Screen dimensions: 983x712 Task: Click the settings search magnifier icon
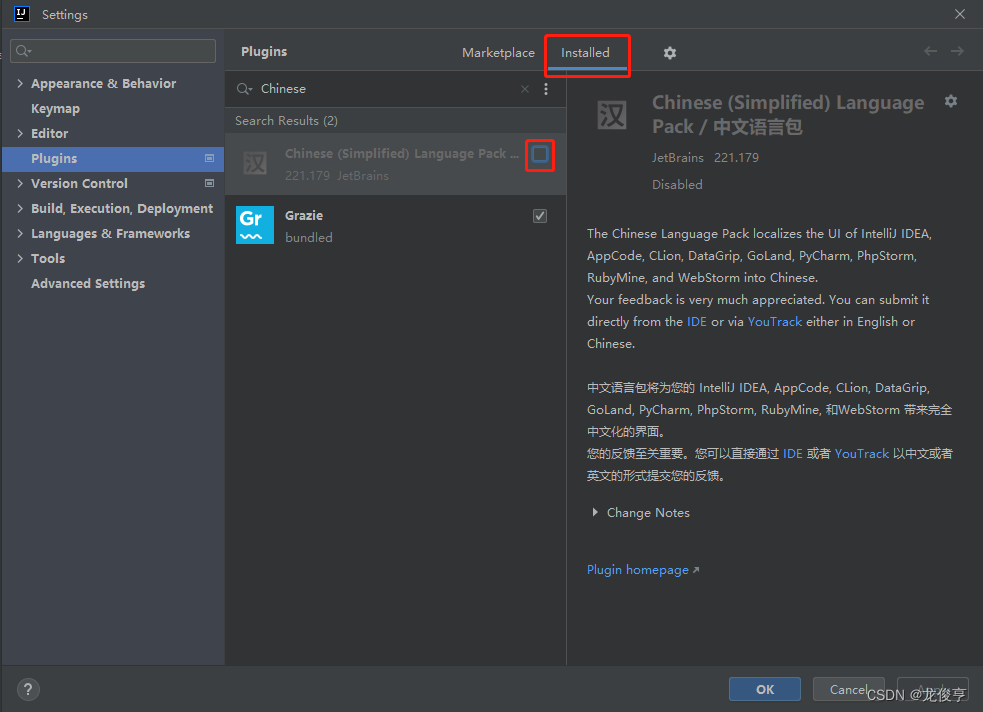[x=23, y=51]
